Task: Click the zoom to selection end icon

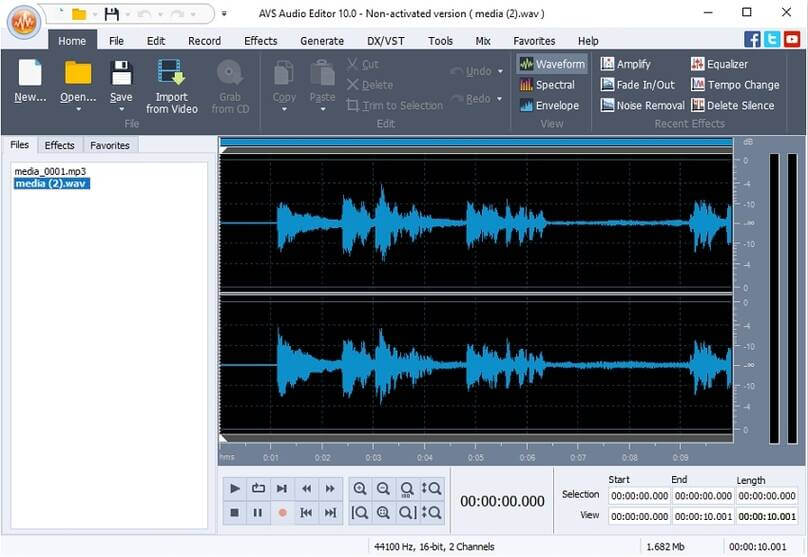Action: coord(407,513)
